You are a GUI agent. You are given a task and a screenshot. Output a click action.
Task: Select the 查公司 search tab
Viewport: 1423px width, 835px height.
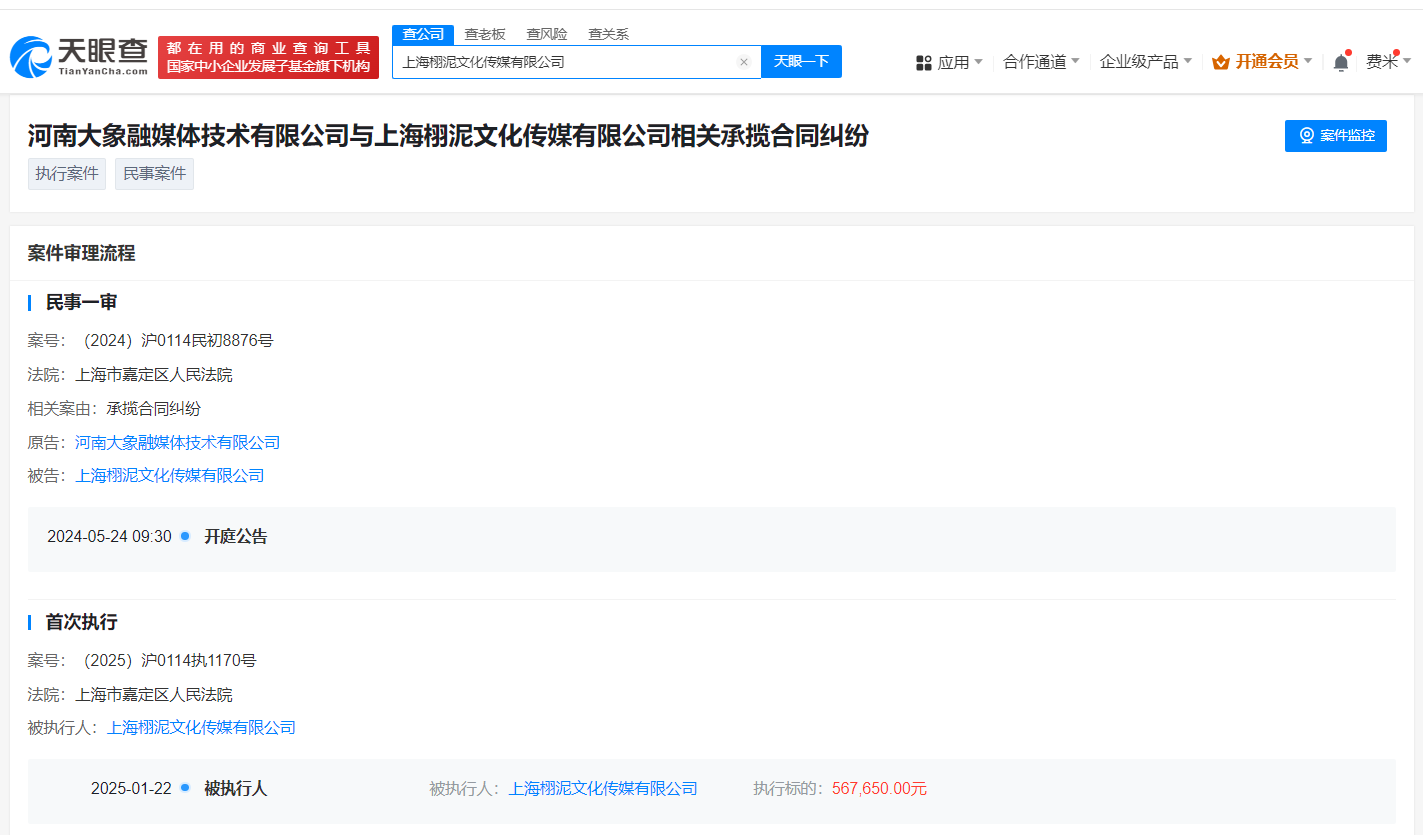(423, 34)
